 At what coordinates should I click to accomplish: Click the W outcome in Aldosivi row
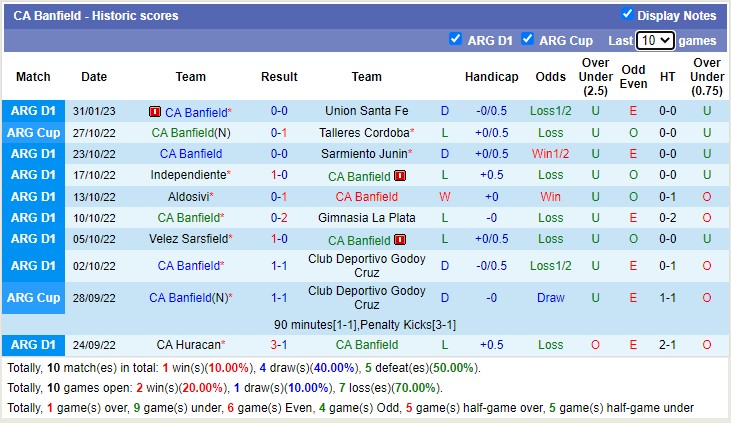click(x=445, y=197)
